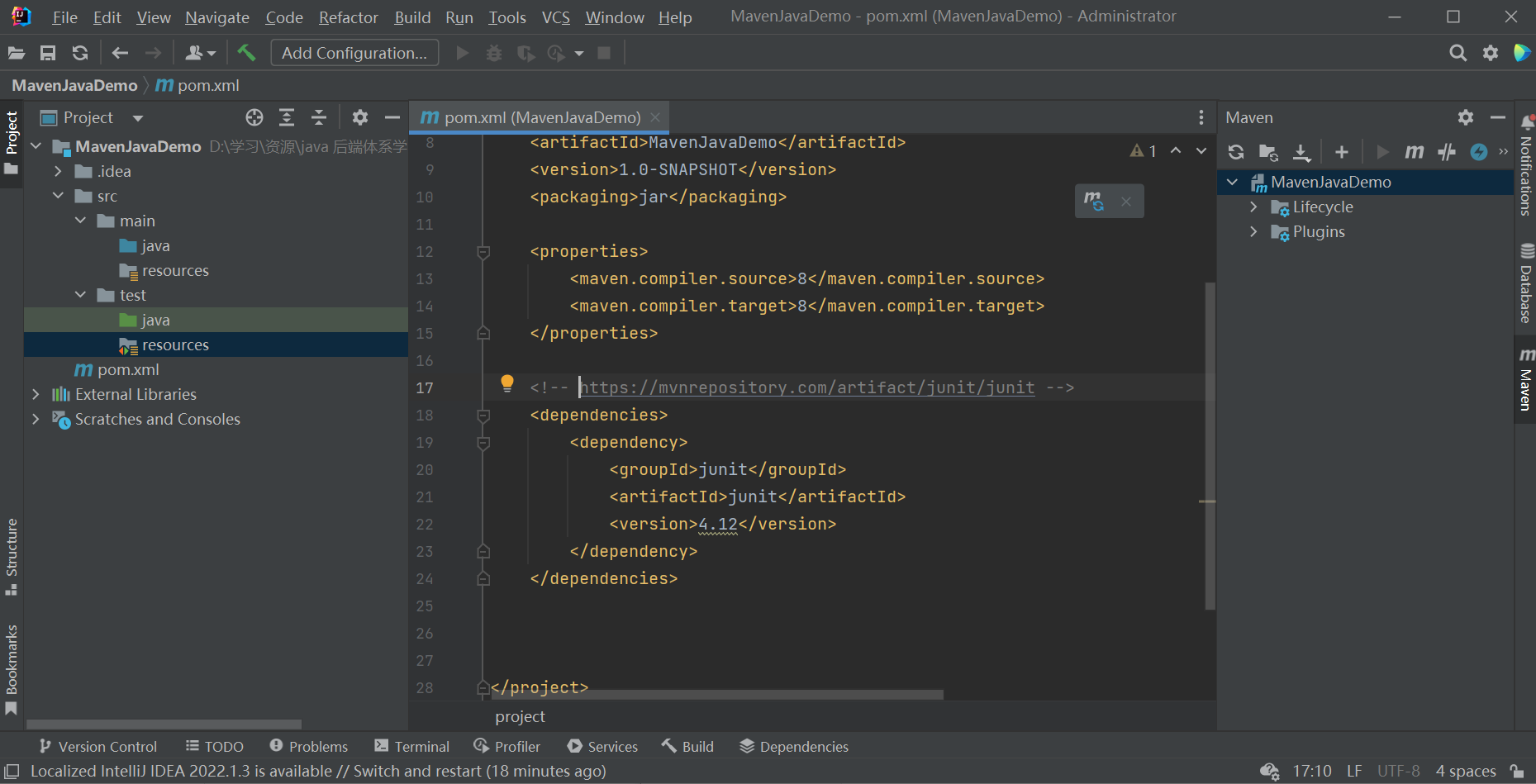Open the Navigate menu
The height and width of the screenshot is (784, 1536).
click(217, 17)
